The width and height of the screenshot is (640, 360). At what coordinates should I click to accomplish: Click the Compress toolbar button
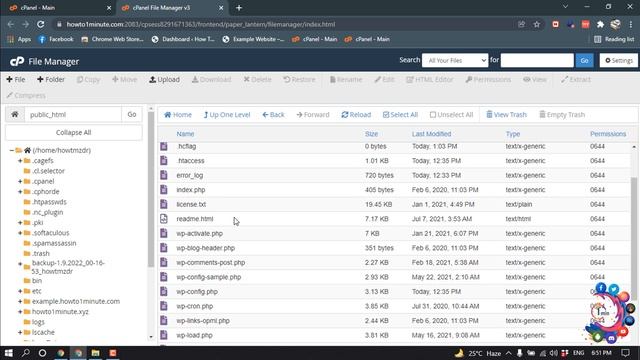coord(26,96)
